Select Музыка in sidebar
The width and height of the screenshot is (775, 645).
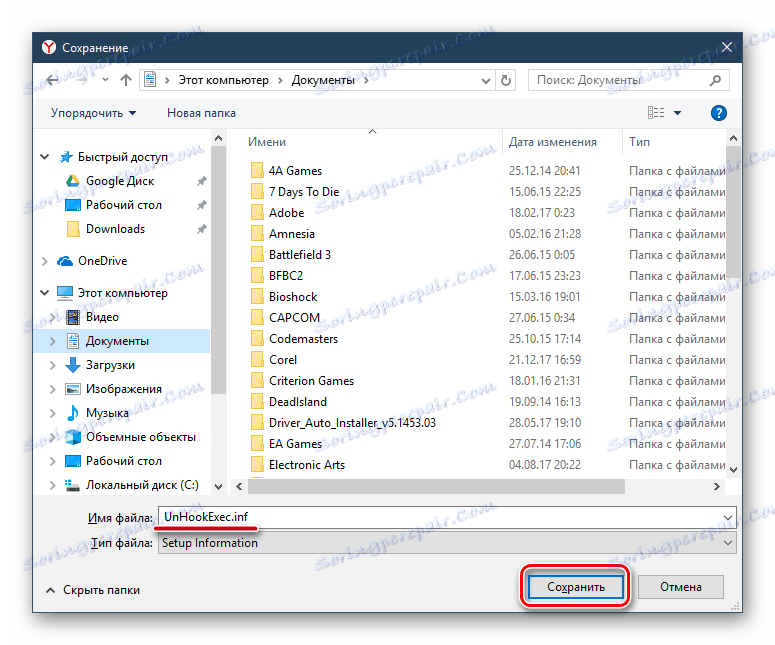pyautogui.click(x=107, y=413)
